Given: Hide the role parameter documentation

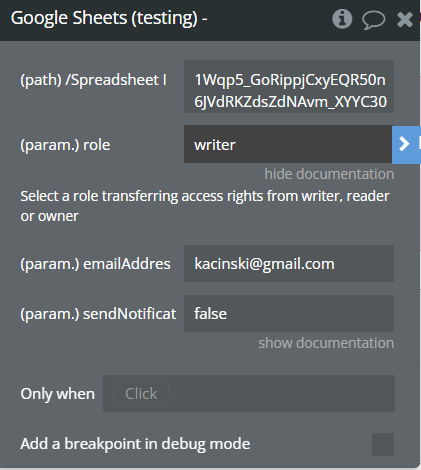Looking at the screenshot, I should click(329, 174).
